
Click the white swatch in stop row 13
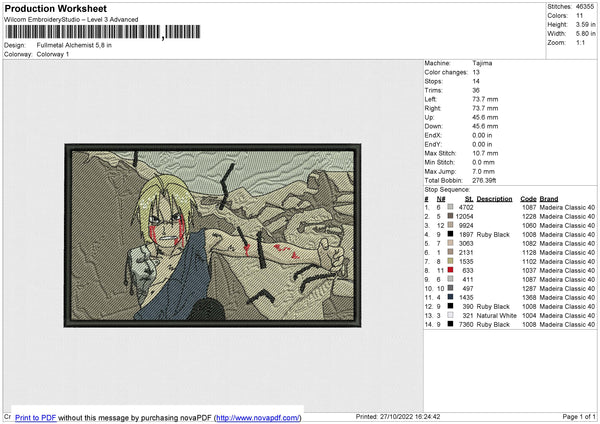pyautogui.click(x=450, y=315)
